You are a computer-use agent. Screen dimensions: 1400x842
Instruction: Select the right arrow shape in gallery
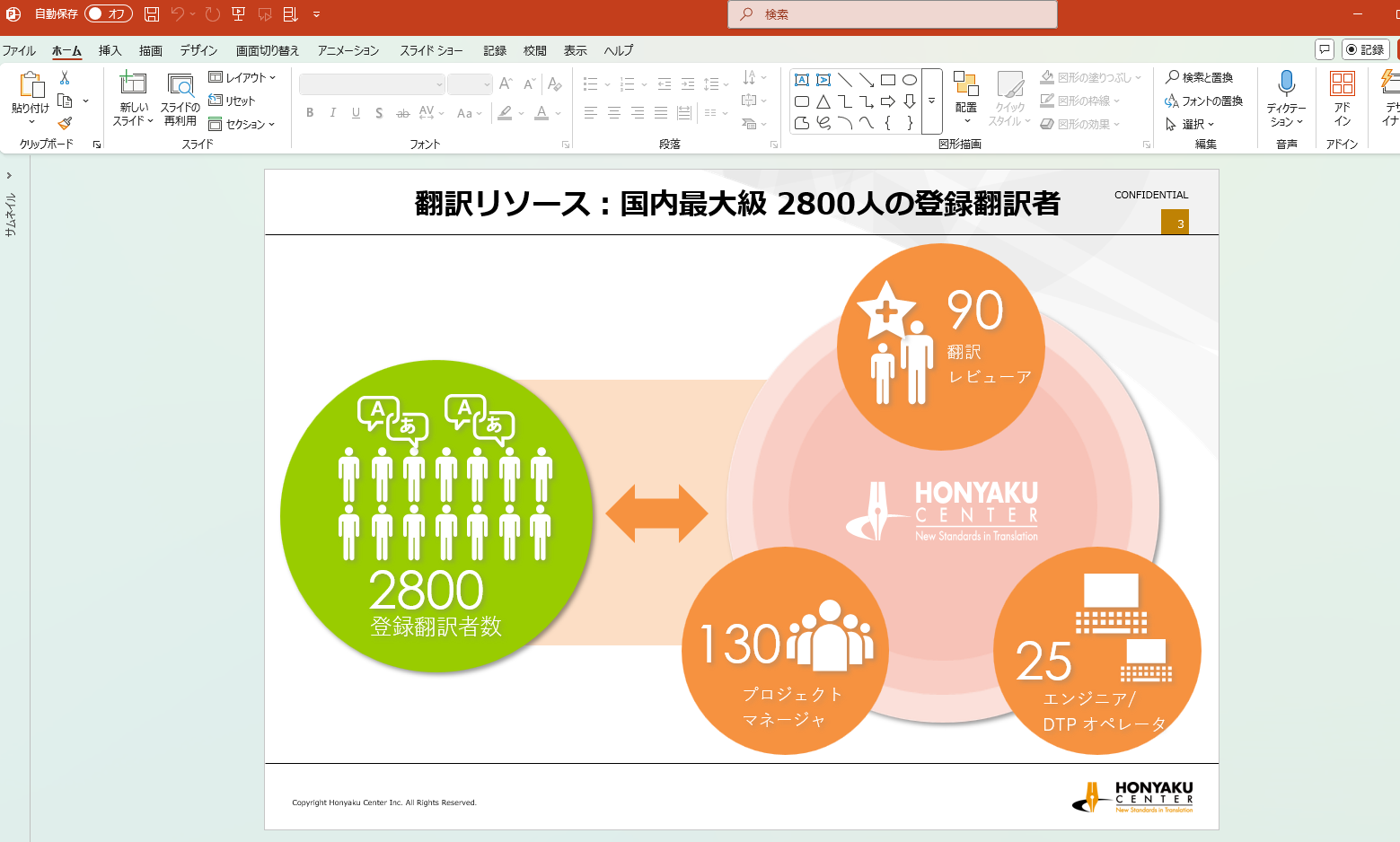(x=888, y=101)
